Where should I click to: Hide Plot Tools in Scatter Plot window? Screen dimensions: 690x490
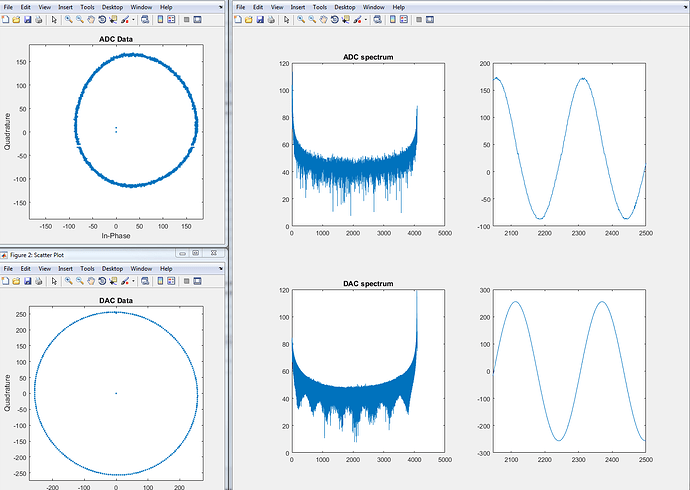[186, 281]
